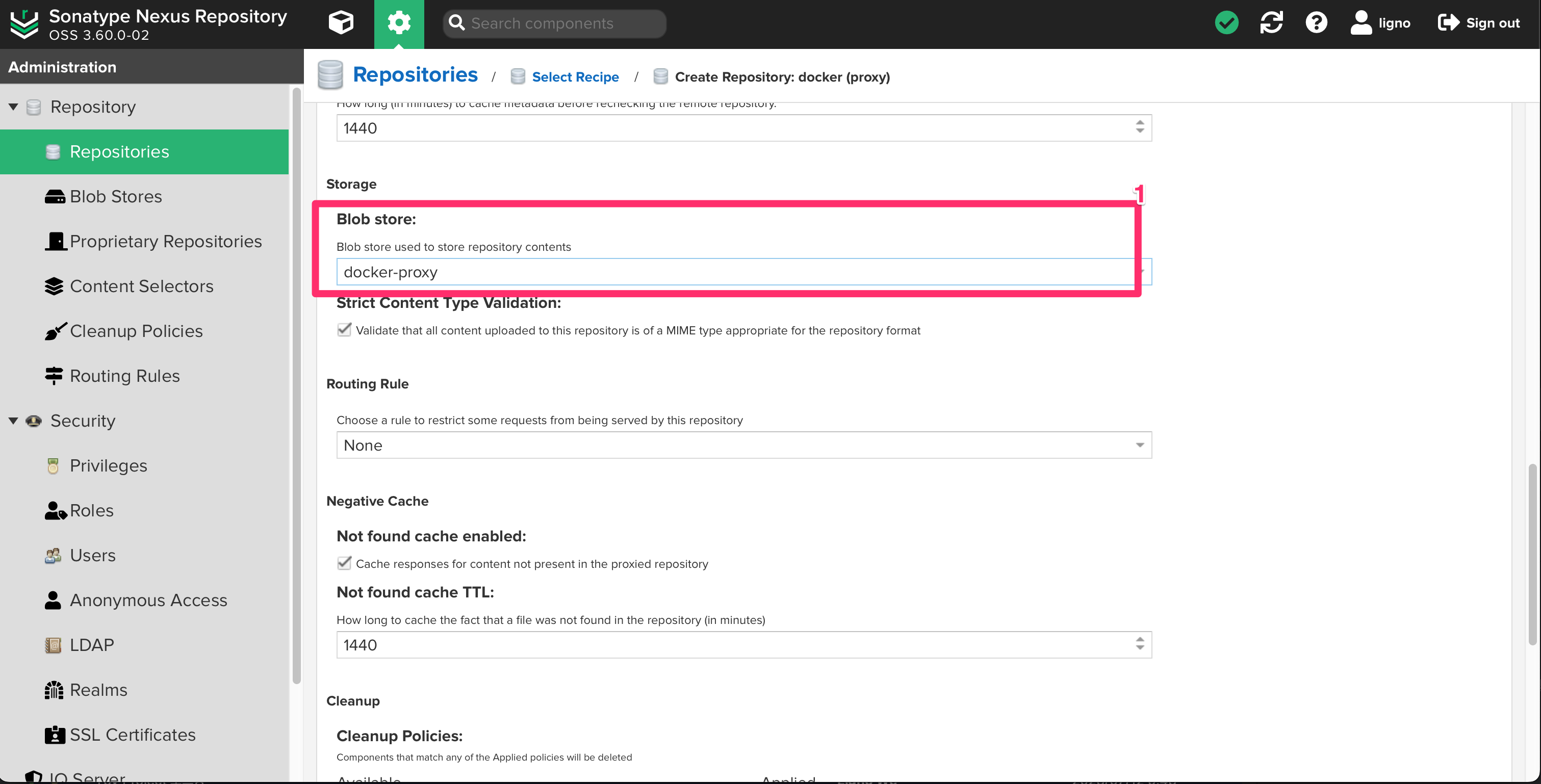Open the ligno user account icon
Viewport: 1541px width, 784px height.
[x=1361, y=23]
